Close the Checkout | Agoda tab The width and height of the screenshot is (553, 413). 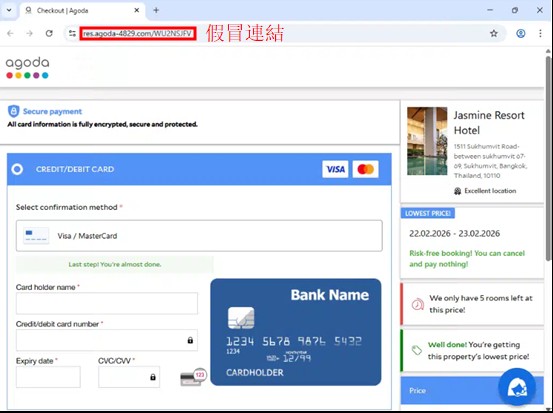(137, 10)
